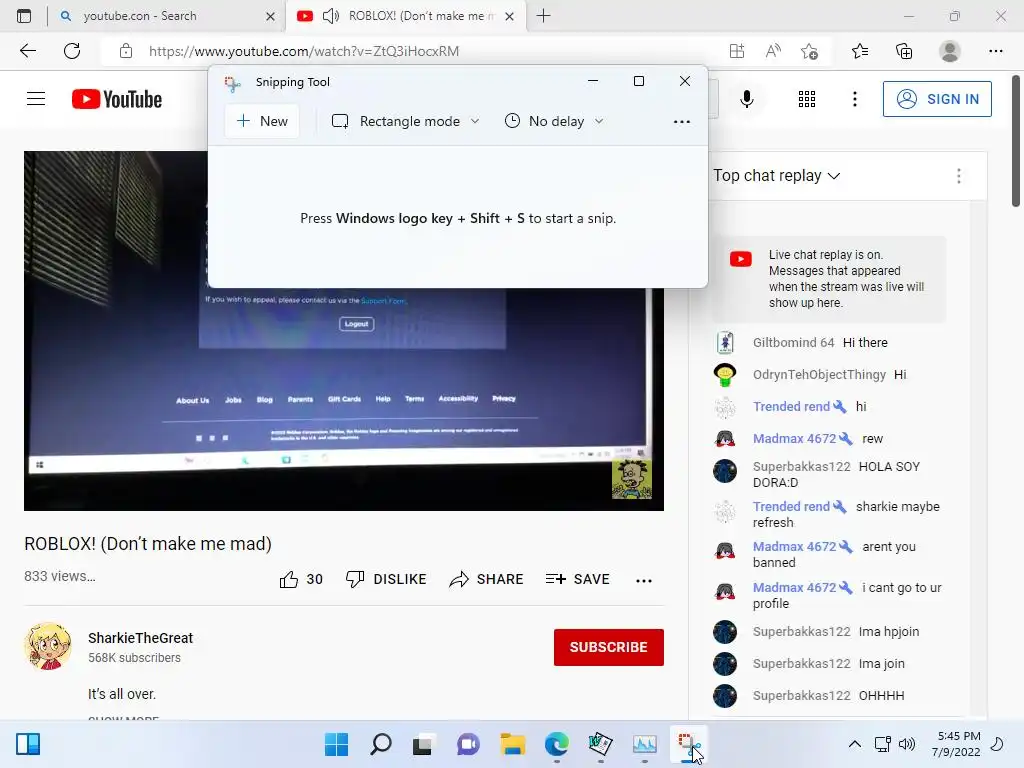Click SHARE under the video
Screen dimensions: 1024x768
tap(487, 579)
